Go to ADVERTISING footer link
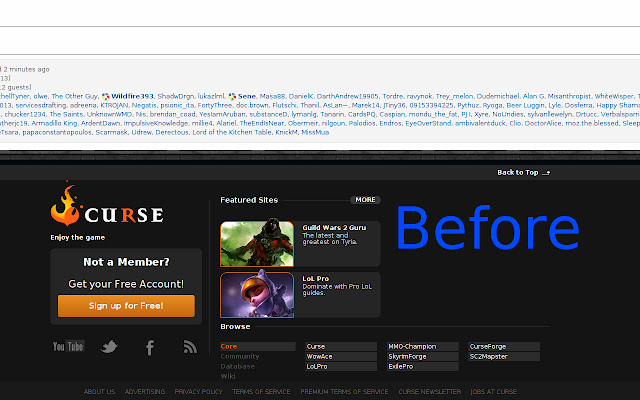Viewport: 640px width, 400px height. pyautogui.click(x=145, y=391)
